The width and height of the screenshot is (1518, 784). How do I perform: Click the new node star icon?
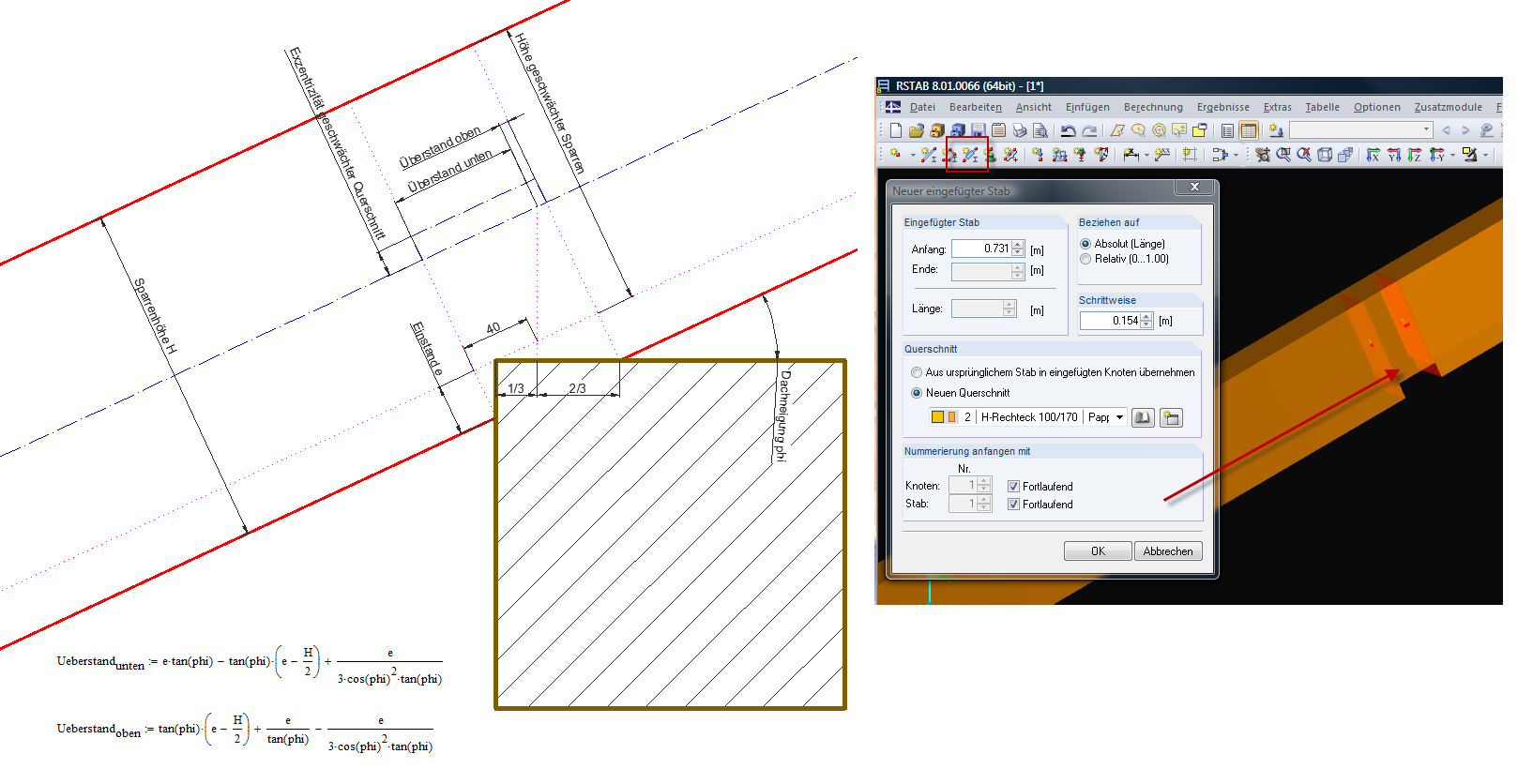click(895, 154)
